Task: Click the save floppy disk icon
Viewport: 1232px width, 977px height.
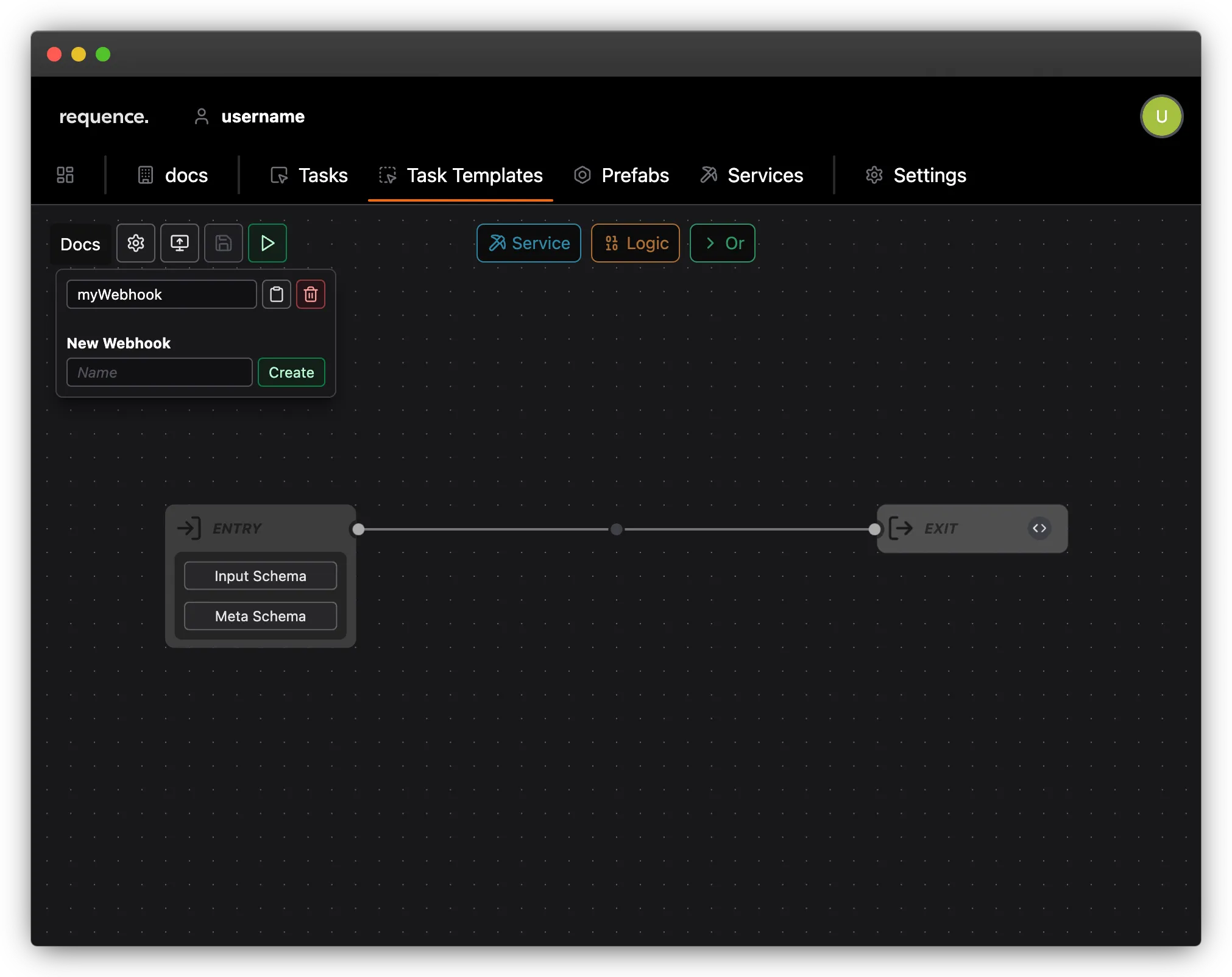Action: click(x=223, y=243)
